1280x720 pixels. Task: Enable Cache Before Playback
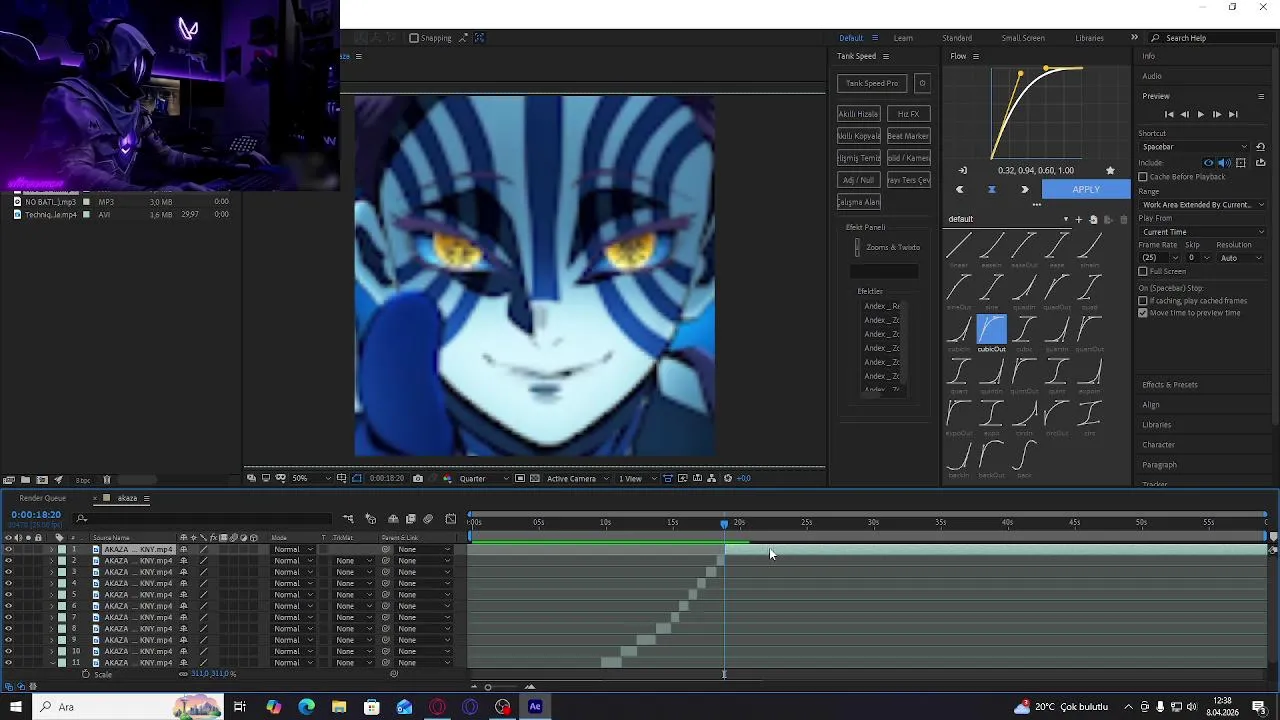pos(1143,177)
